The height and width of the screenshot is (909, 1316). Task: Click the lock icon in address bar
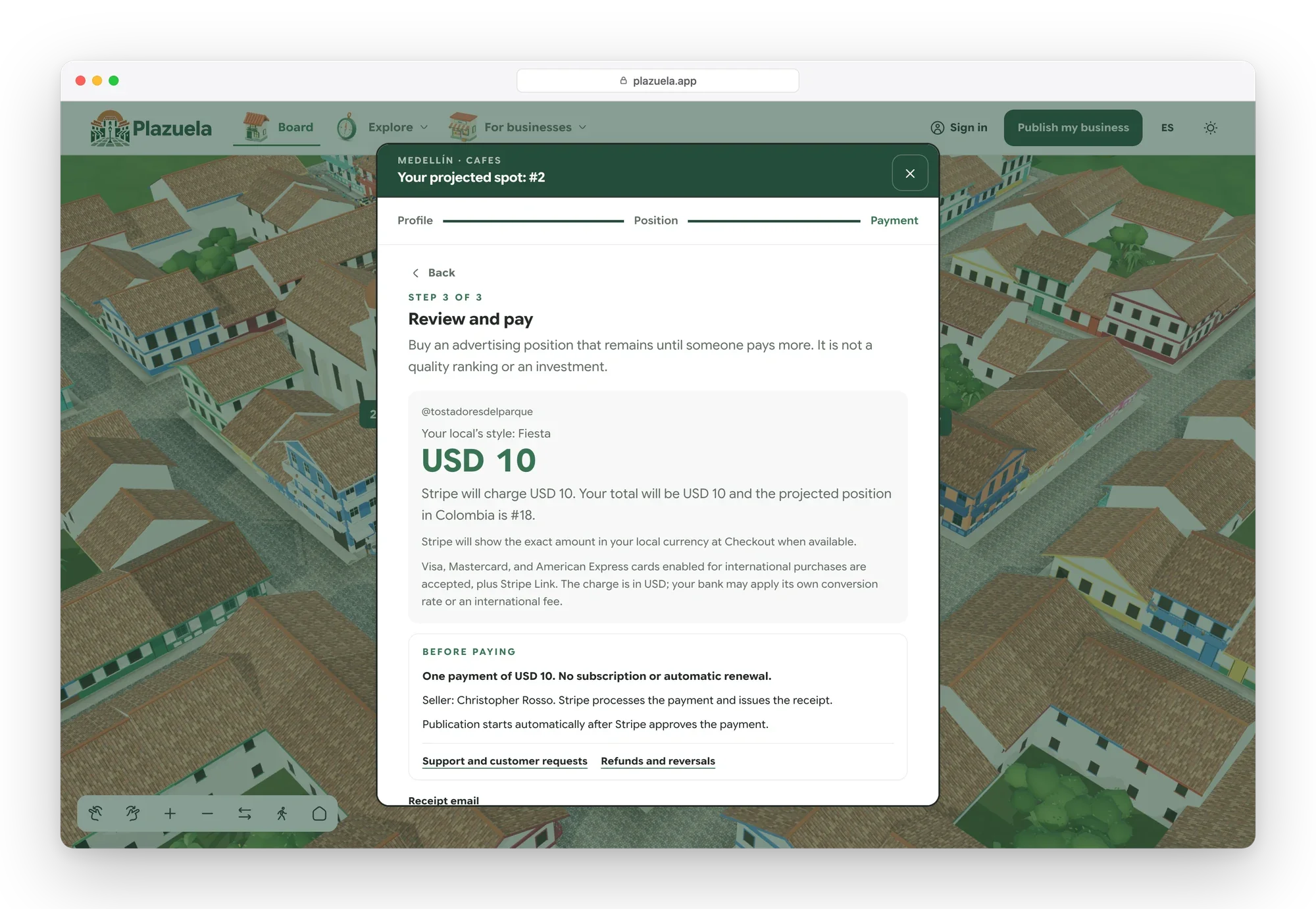coord(623,80)
